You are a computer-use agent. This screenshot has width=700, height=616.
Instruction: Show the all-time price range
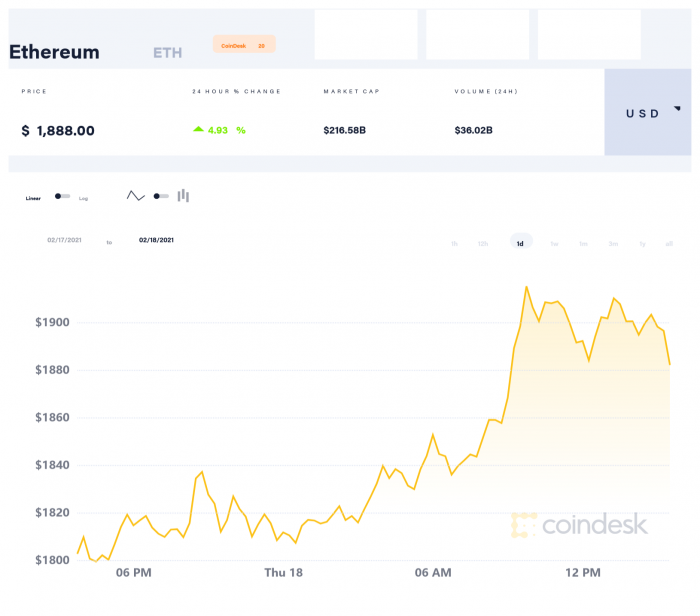[669, 243]
